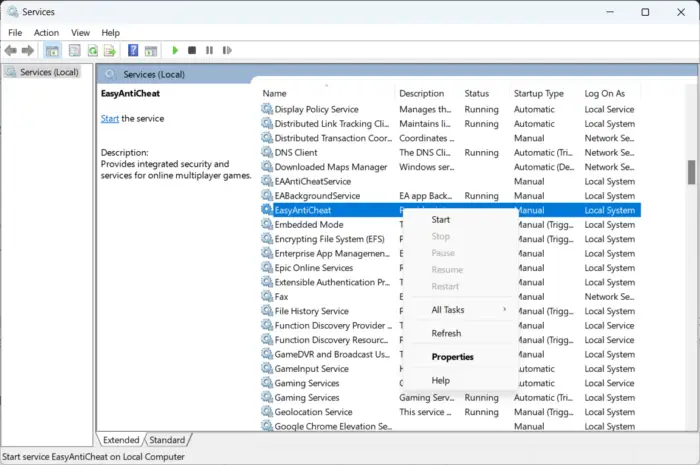Sort by the Startup Type column header
Image resolution: width=700 pixels, height=465 pixels.
pyautogui.click(x=545, y=93)
